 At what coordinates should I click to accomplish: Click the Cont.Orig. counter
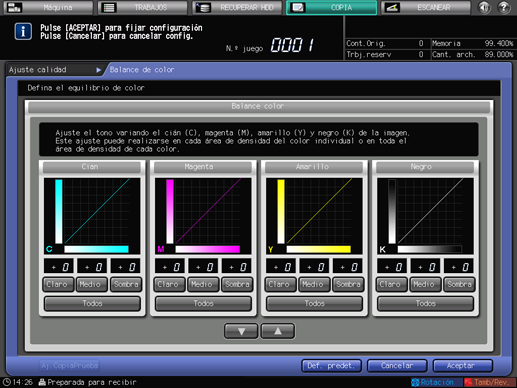click(385, 43)
